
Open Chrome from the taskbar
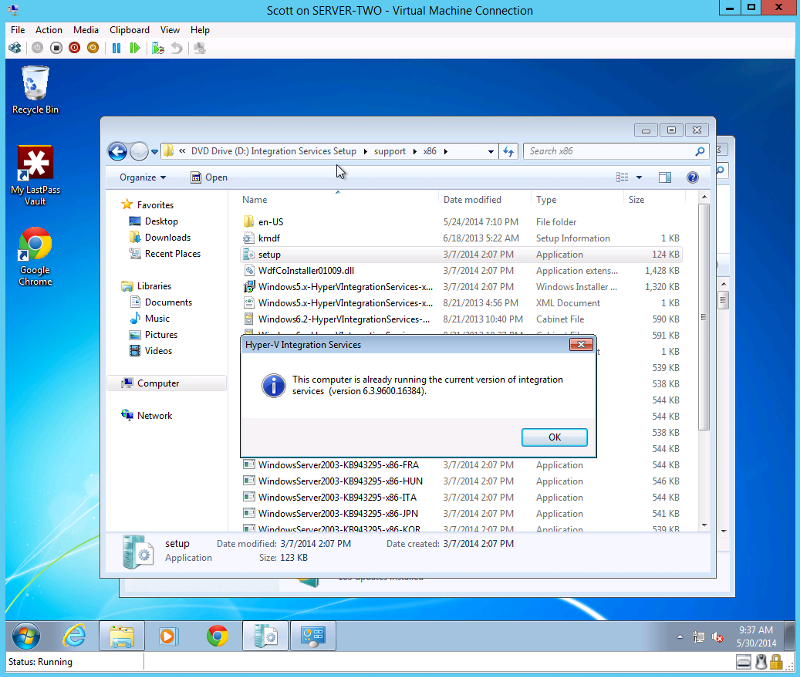click(217, 636)
